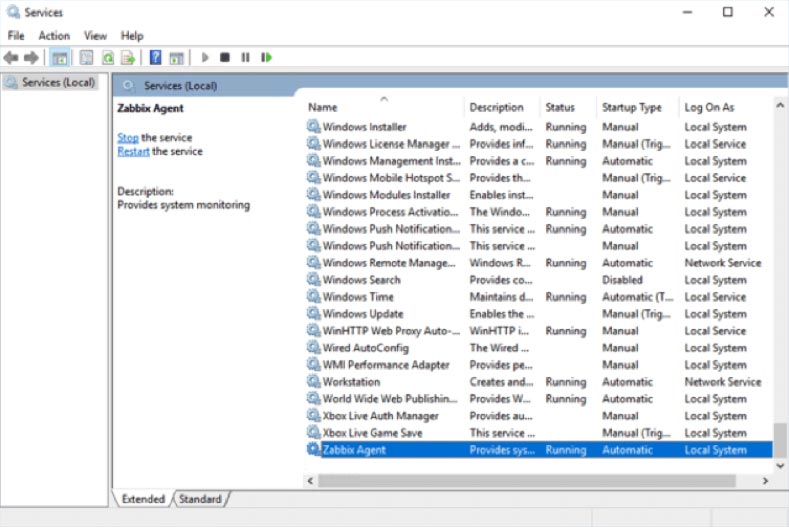
Task: Click the Refresh toolbar icon
Action: point(108,58)
